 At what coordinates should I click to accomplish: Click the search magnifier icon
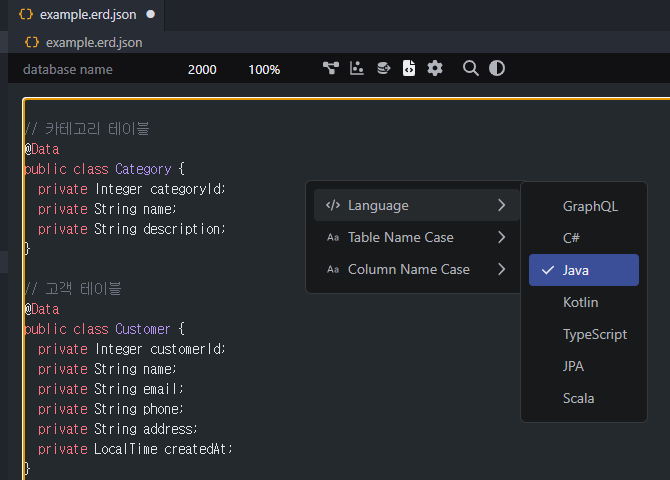click(470, 68)
